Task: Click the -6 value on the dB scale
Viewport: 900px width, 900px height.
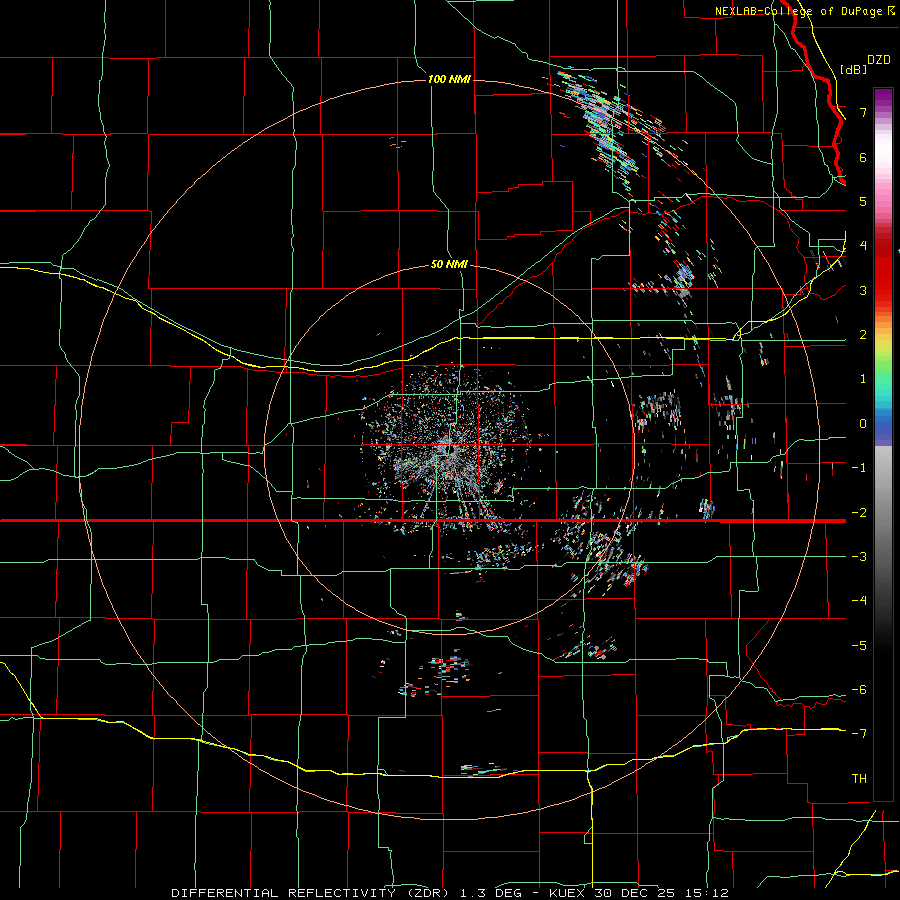Action: point(859,689)
